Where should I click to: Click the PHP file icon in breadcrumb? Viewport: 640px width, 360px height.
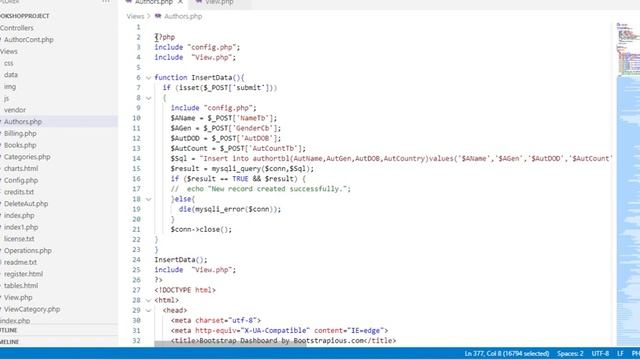[158, 16]
